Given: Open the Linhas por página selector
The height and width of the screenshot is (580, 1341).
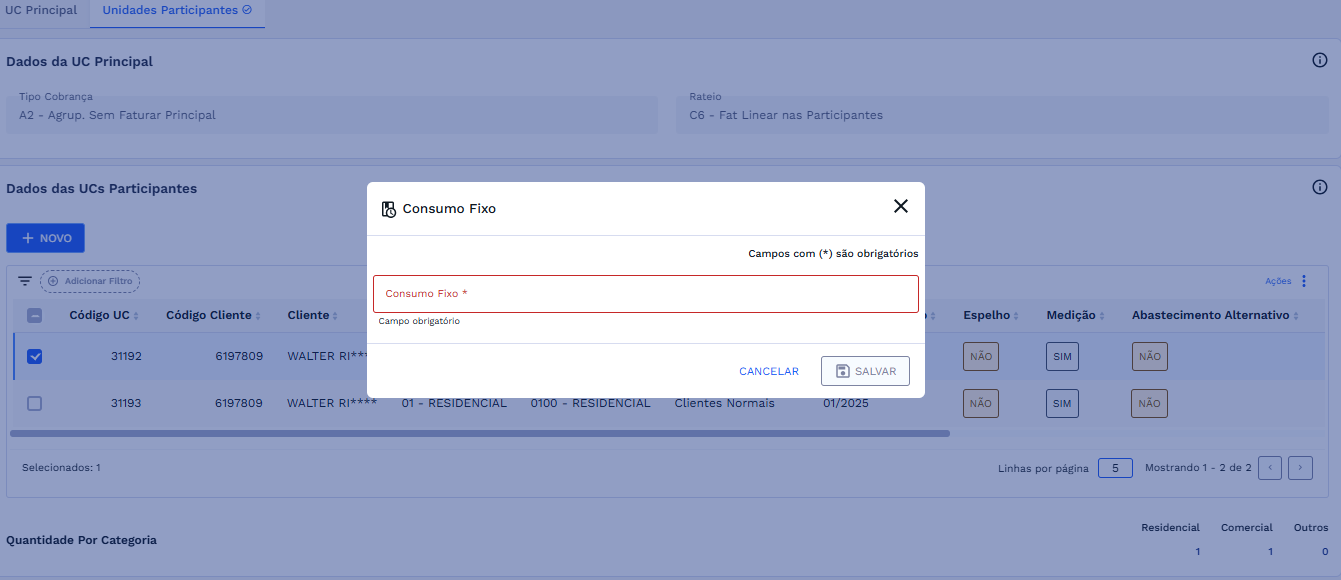Looking at the screenshot, I should (1114, 468).
